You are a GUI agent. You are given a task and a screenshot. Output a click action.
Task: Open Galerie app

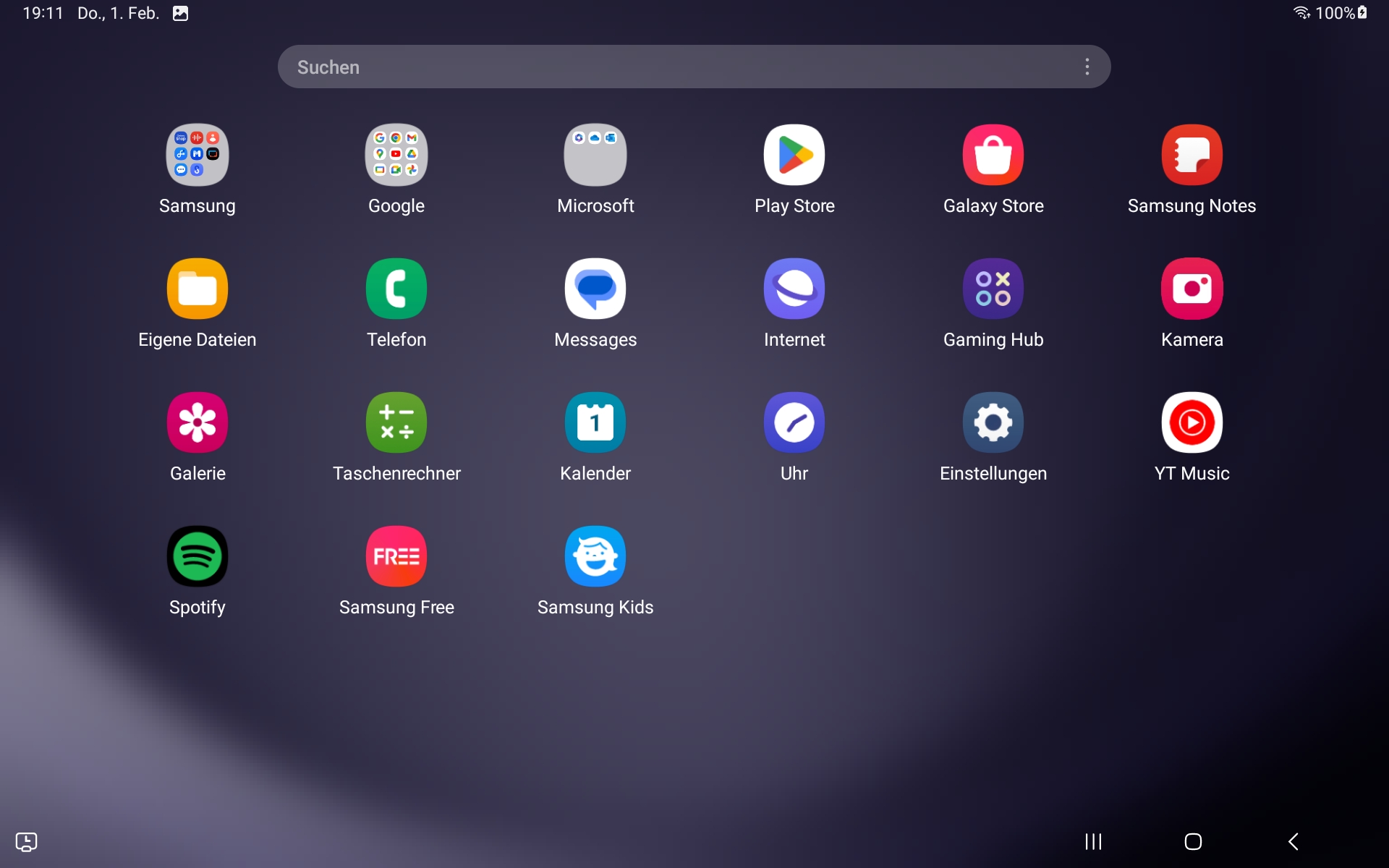(197, 422)
